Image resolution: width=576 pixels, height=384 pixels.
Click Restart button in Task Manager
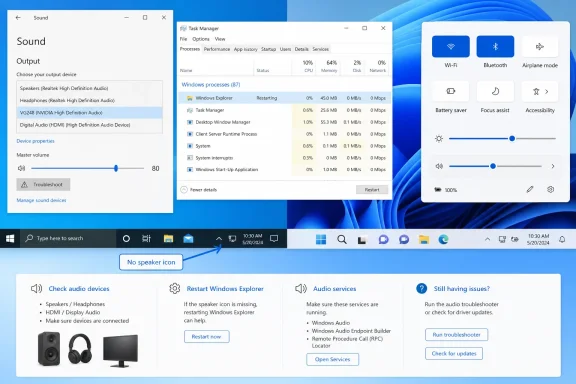coord(372,190)
